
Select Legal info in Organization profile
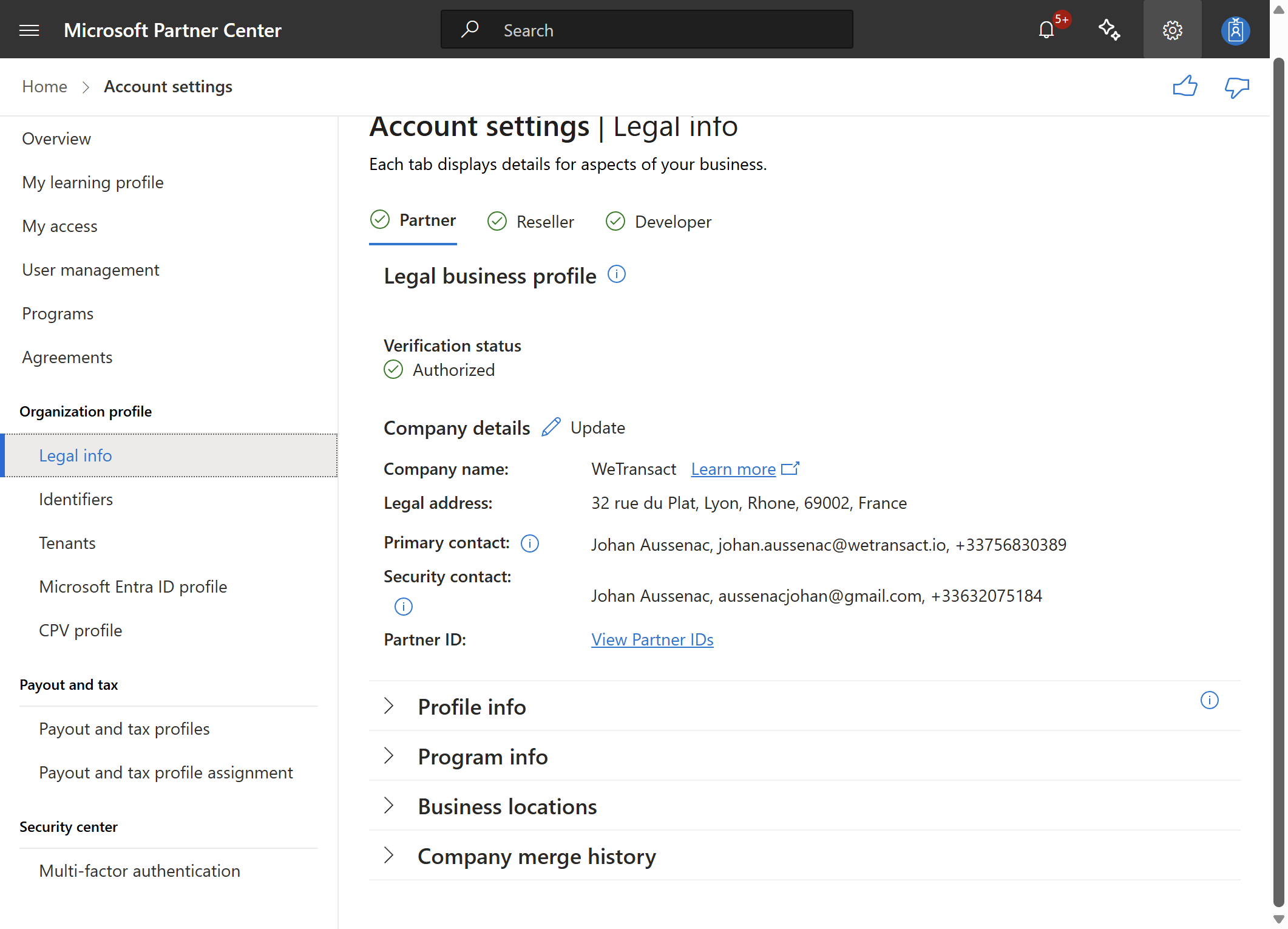[x=169, y=455]
